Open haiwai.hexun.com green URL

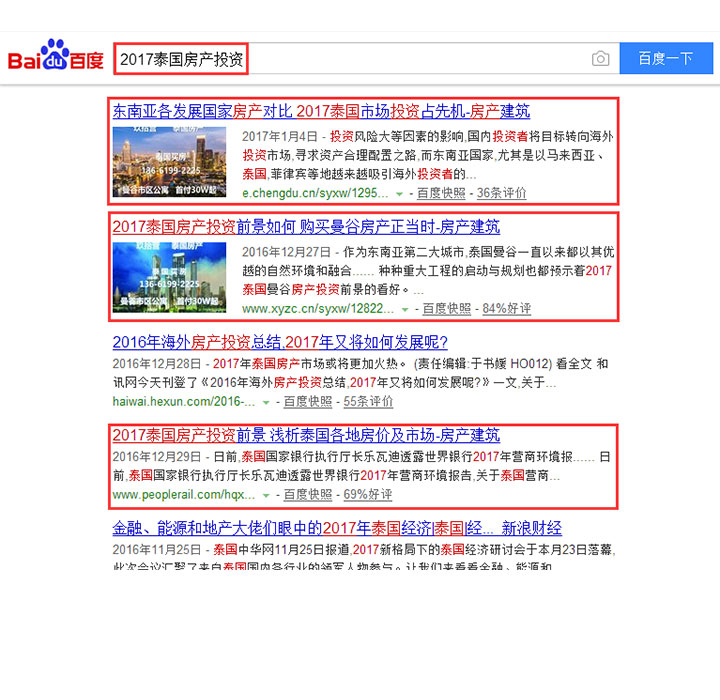pos(184,401)
